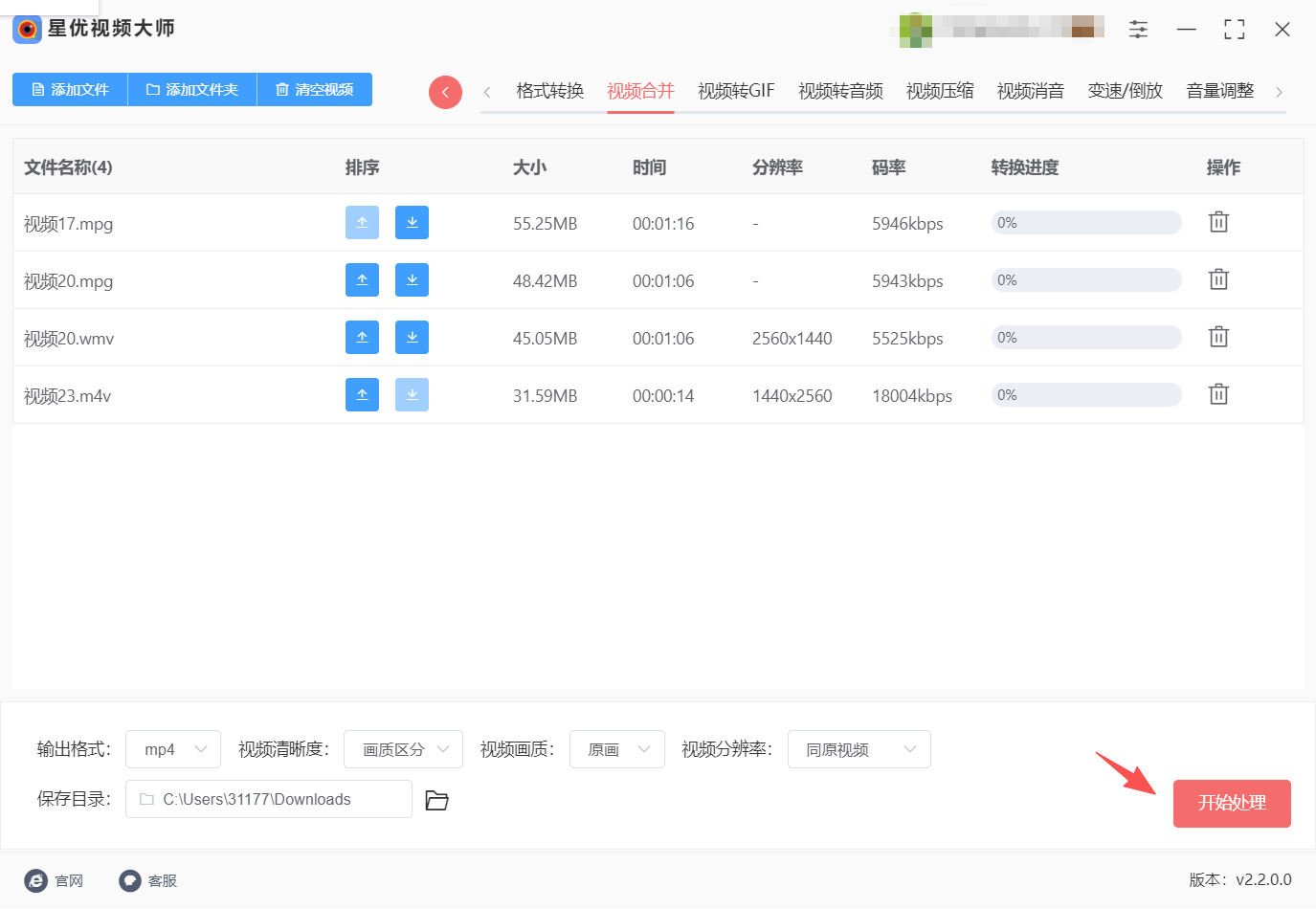
Task: Move 视频23.m4v down in order
Action: point(412,395)
